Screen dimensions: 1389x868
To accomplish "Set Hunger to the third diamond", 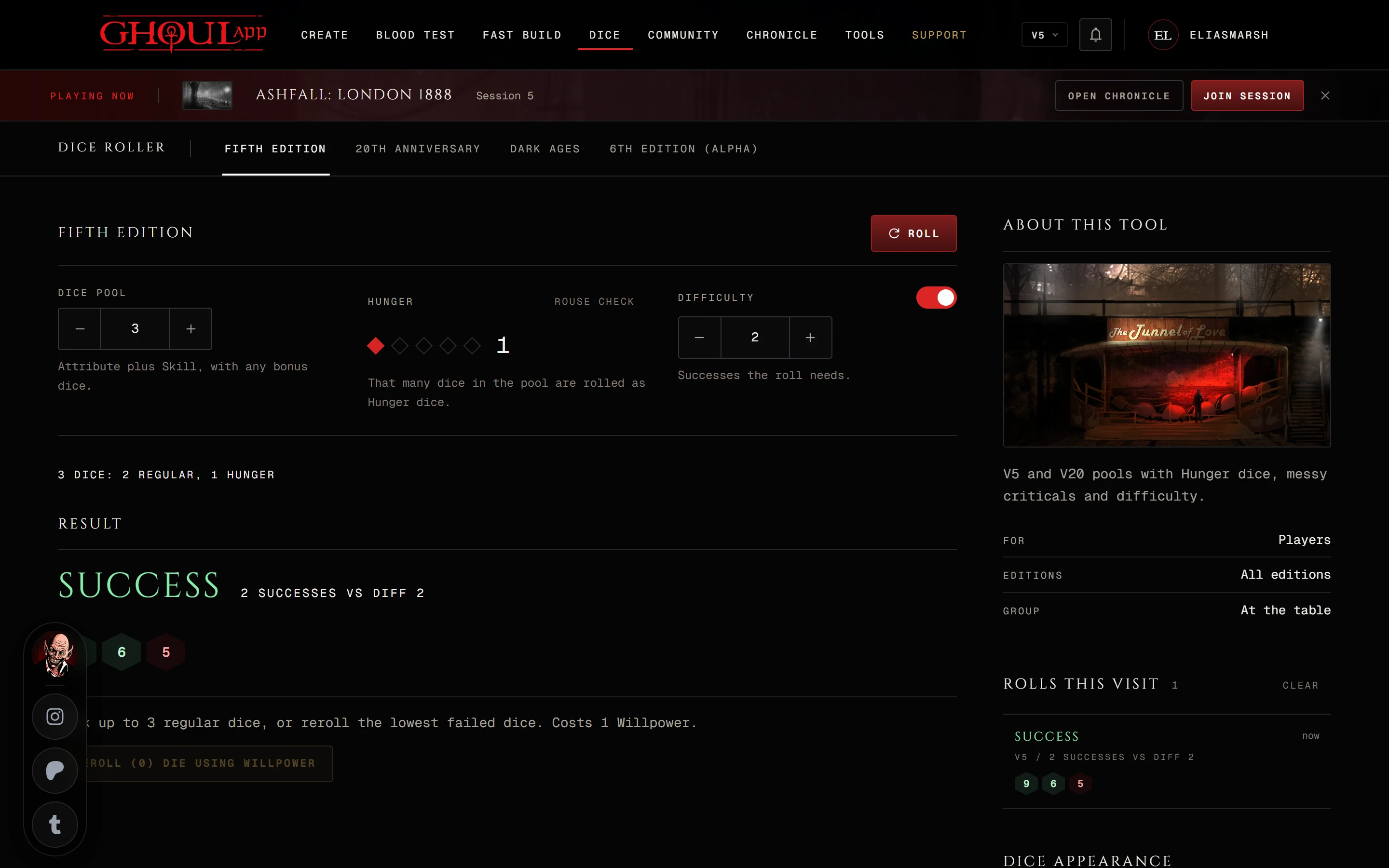I will click(423, 346).
